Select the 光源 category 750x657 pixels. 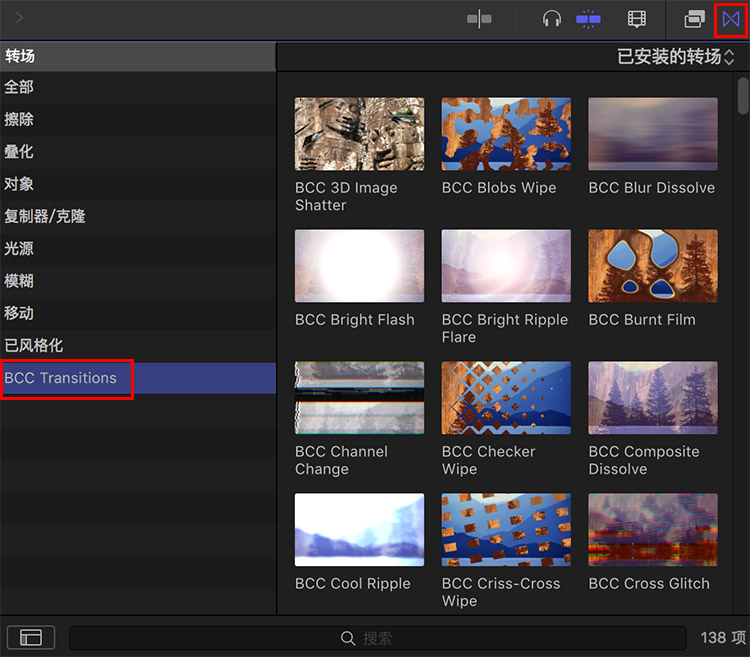point(138,249)
